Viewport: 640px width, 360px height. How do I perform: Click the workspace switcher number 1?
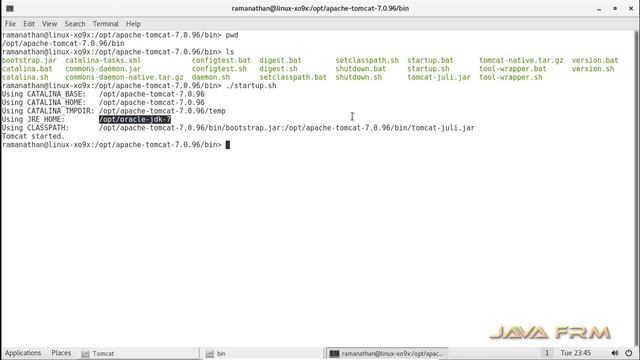click(x=547, y=353)
